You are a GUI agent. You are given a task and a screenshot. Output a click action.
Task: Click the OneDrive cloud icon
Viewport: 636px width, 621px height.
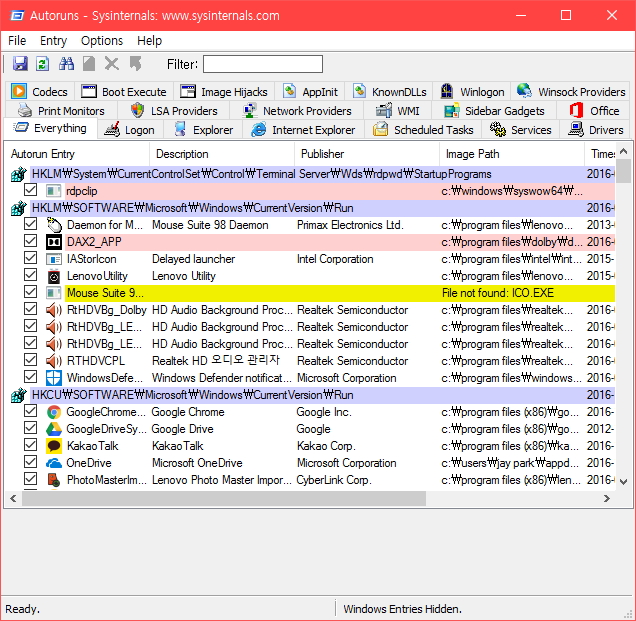coord(54,463)
